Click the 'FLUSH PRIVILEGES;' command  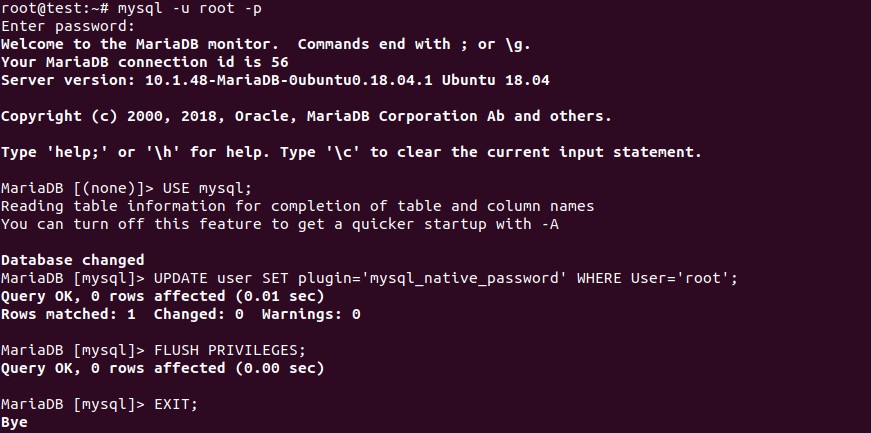[230, 350]
